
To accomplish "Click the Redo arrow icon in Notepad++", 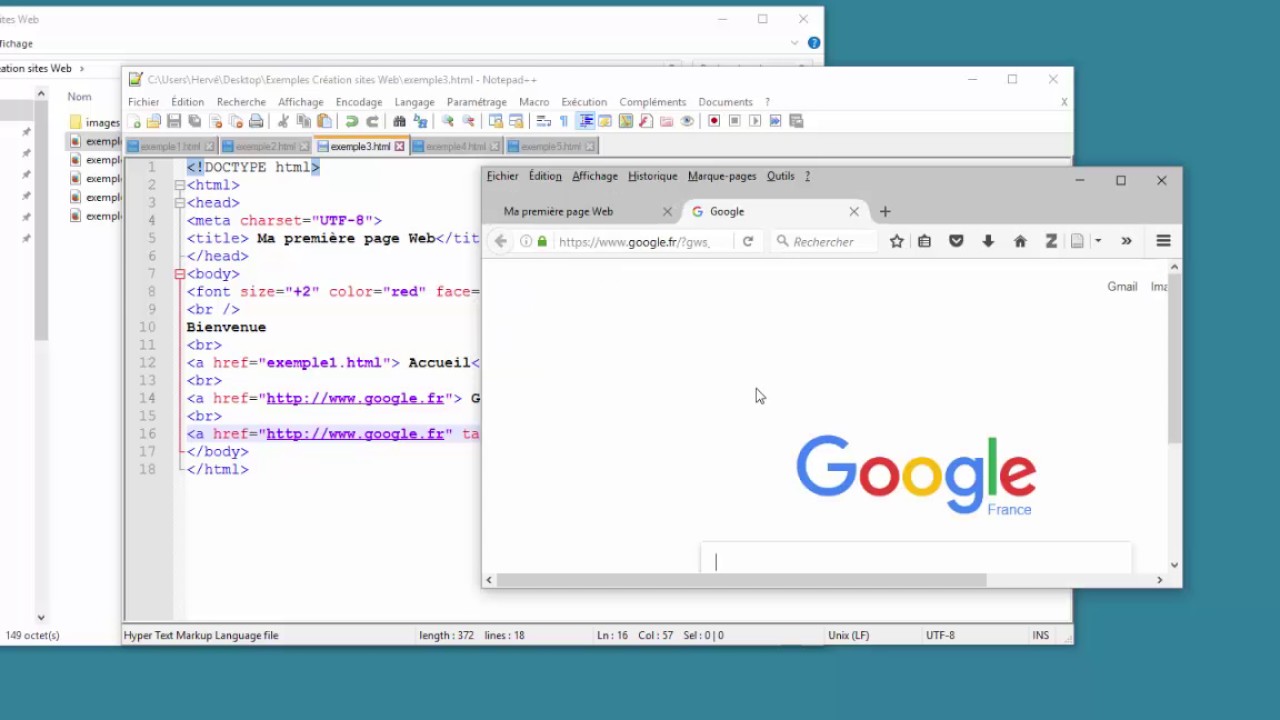I will (x=372, y=121).
